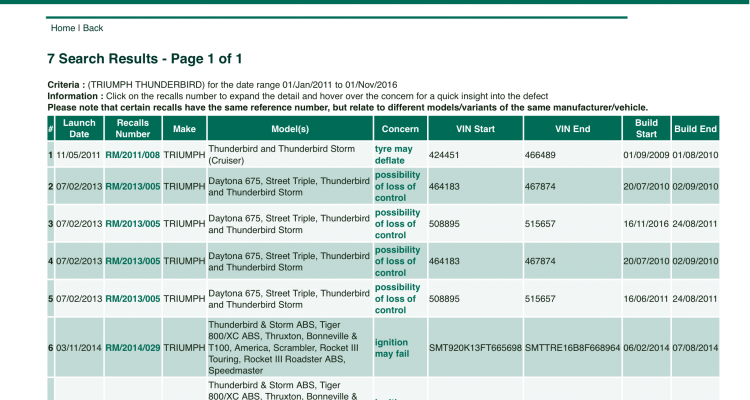Viewport: 750px width, 400px height.
Task: Click VIN end 467874 in row 4
Action: point(540,261)
